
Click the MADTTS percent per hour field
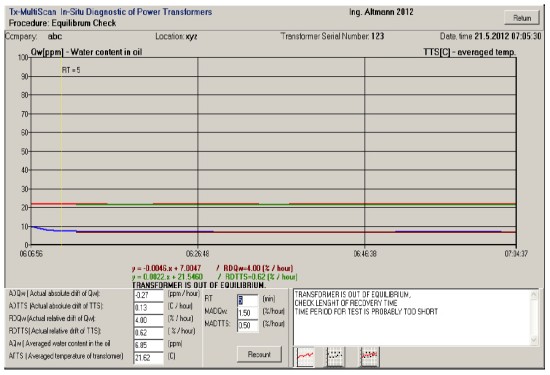pos(248,325)
